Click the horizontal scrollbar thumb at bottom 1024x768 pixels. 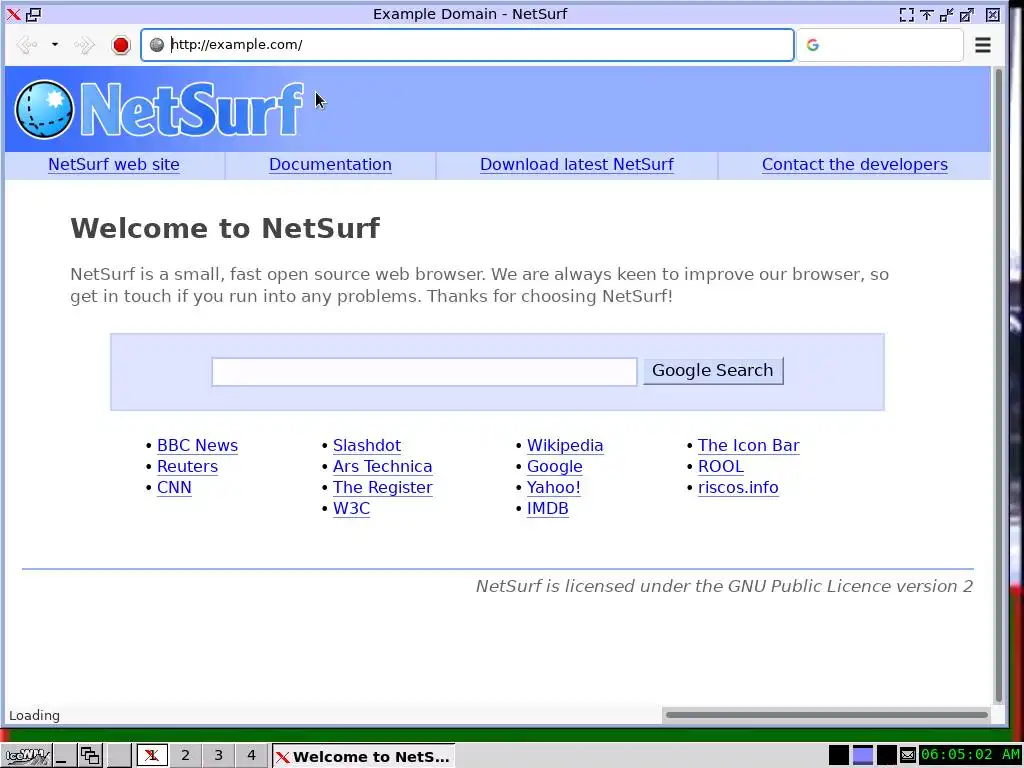[x=826, y=714]
